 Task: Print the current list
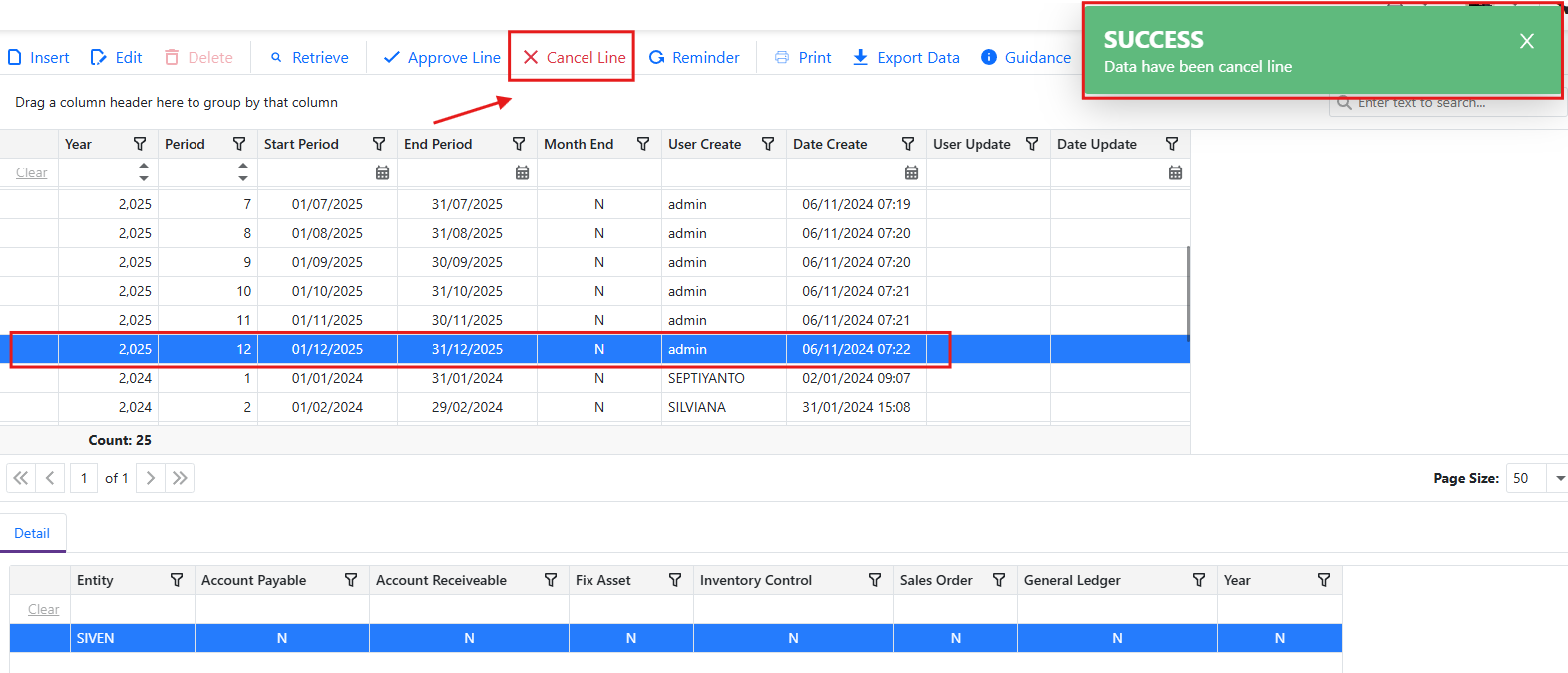pos(803,58)
